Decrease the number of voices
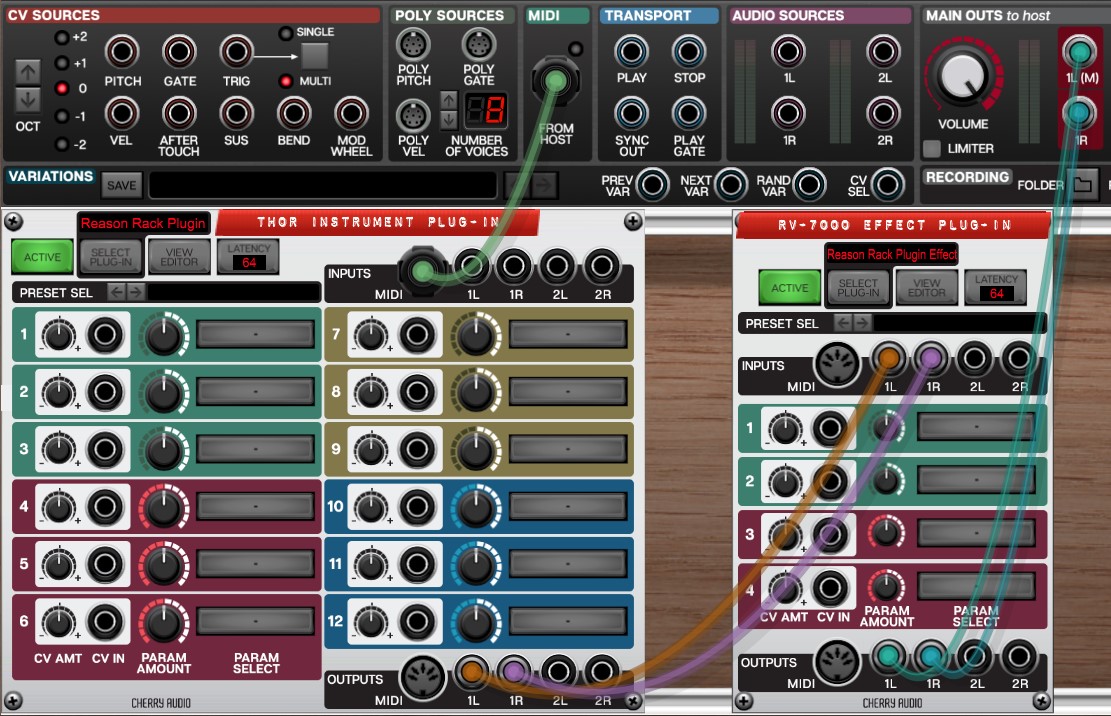The image size is (1111, 716). pos(449,120)
